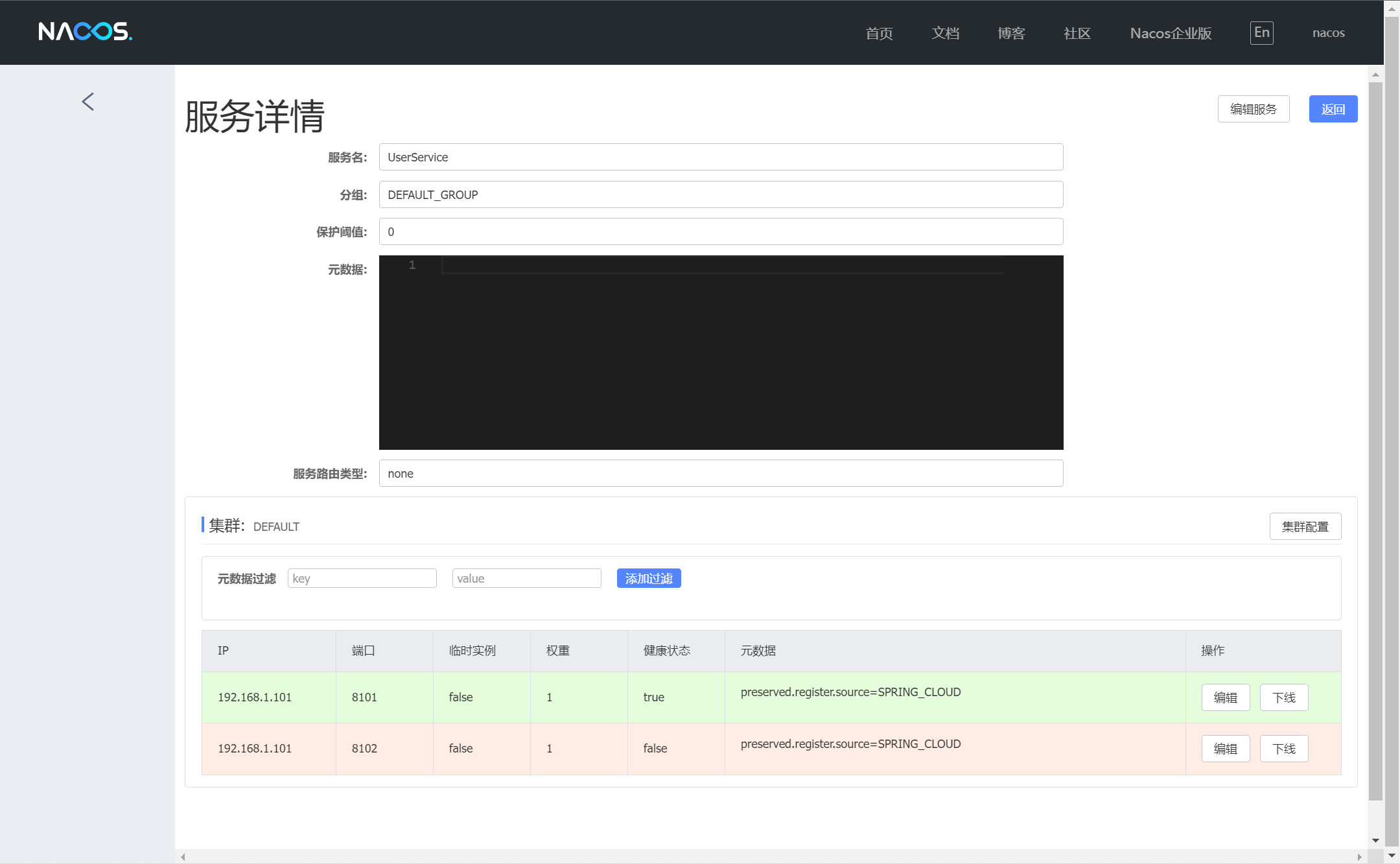Screen dimensions: 1400x864
Task: Collapse sidebar with back chevron
Action: 88,102
